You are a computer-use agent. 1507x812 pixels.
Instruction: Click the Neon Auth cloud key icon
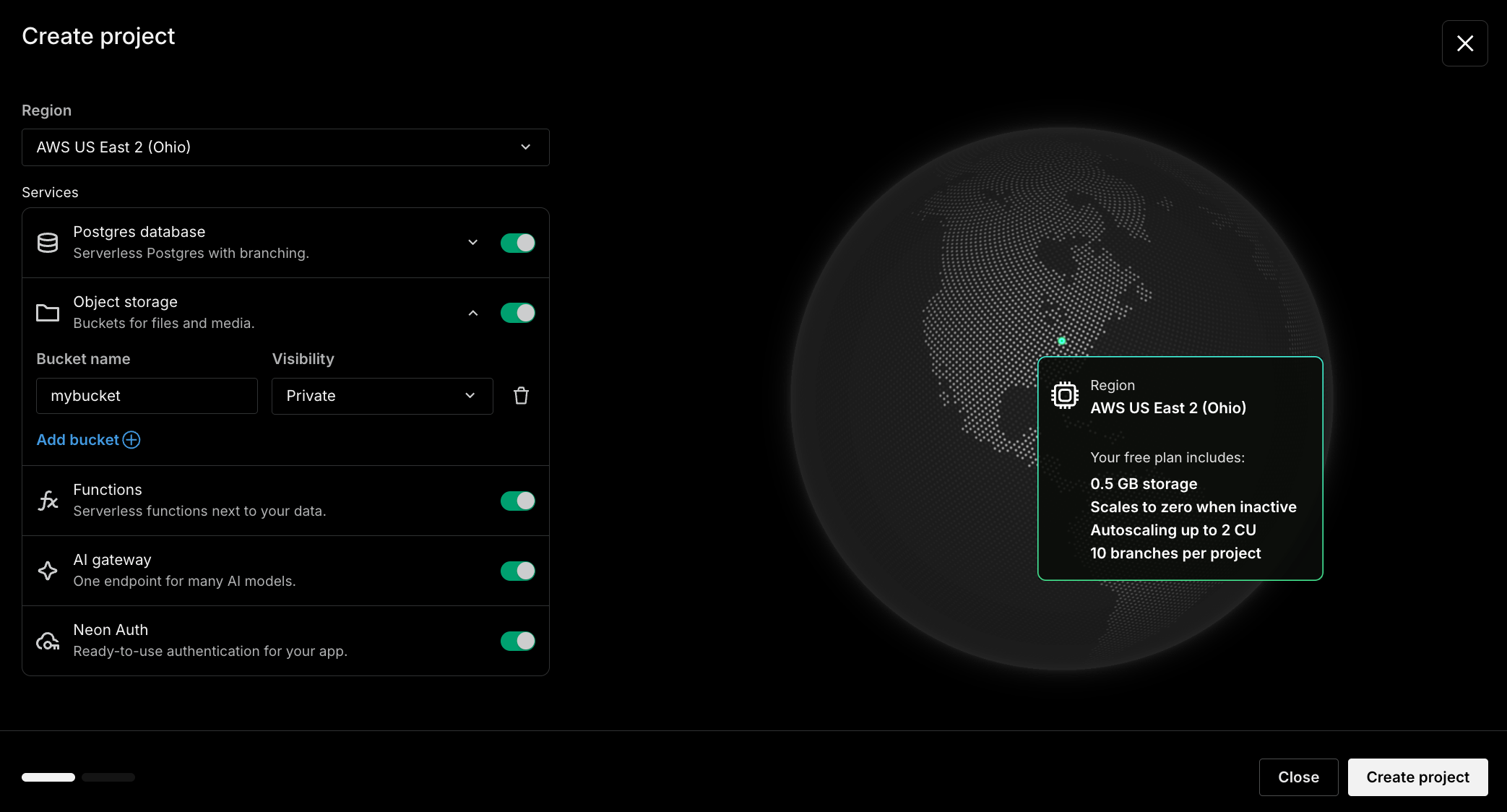48,641
